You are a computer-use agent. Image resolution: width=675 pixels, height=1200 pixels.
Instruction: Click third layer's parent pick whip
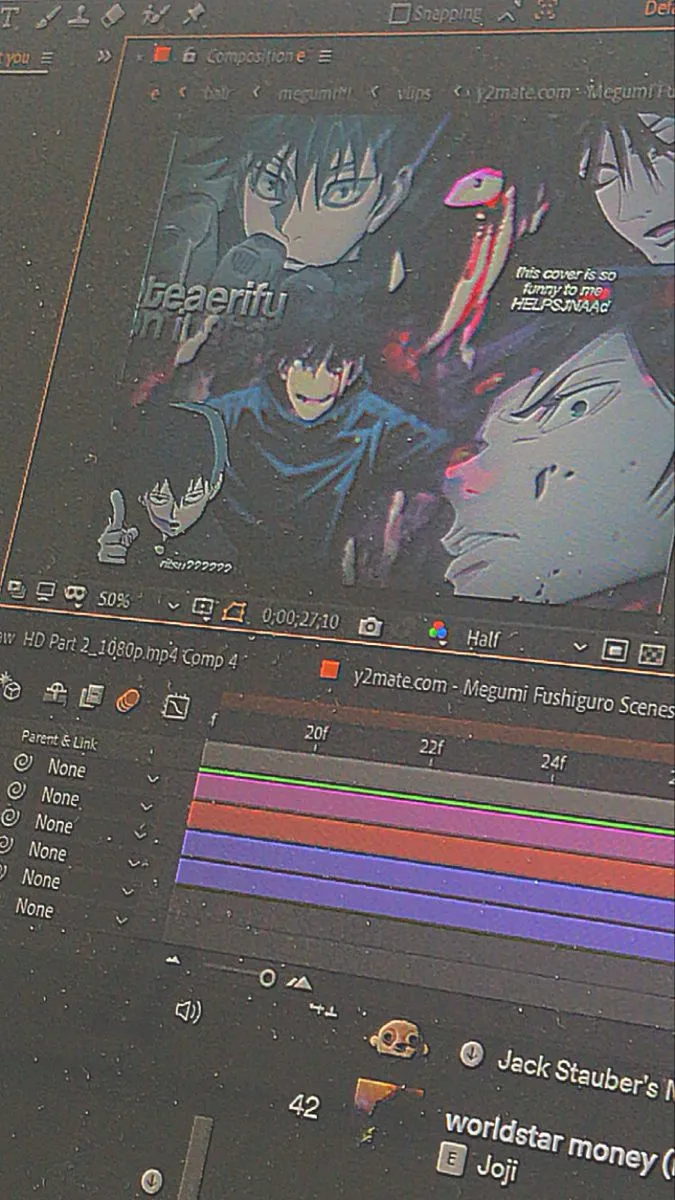click(x=9, y=817)
